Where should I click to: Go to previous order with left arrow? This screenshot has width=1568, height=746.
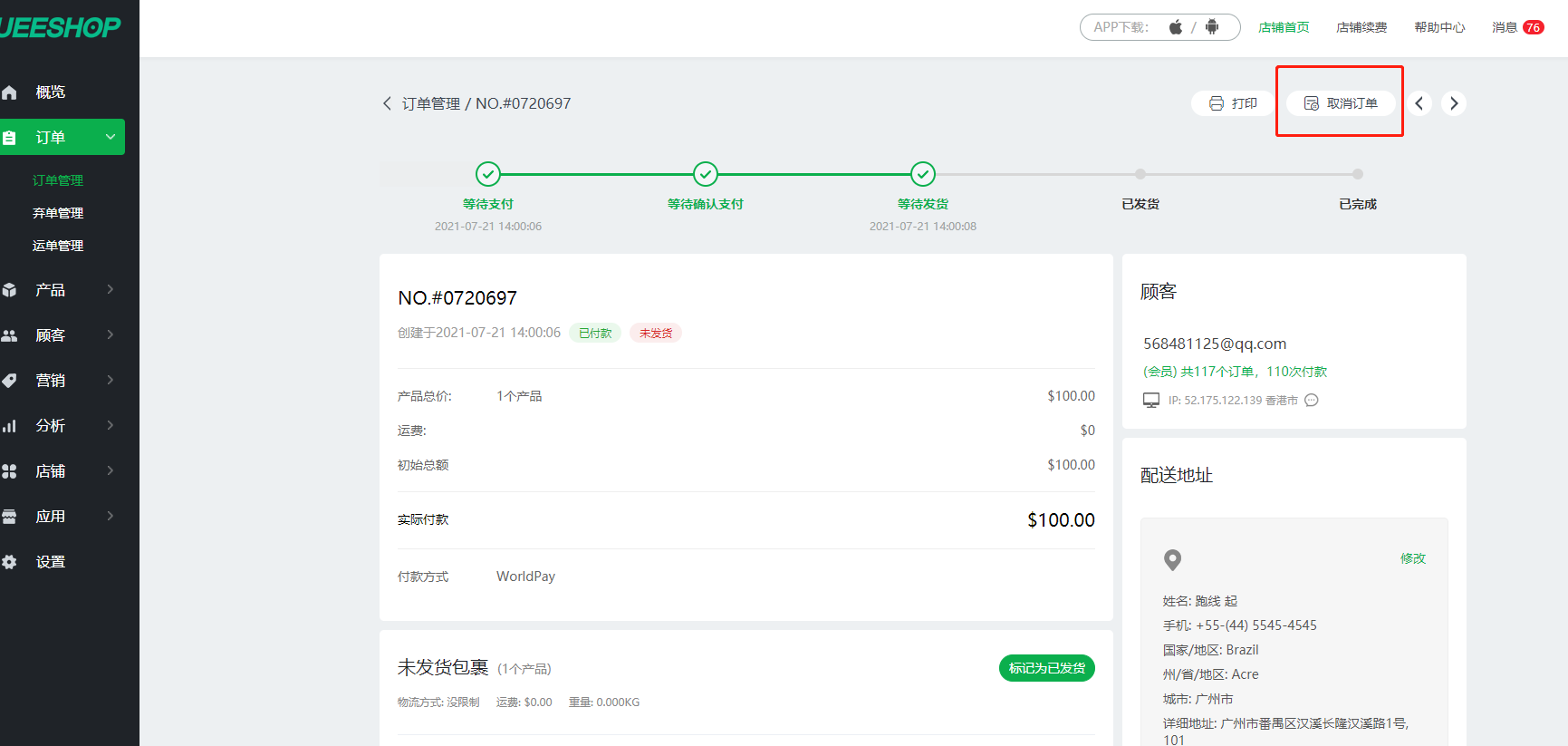coord(1419,103)
